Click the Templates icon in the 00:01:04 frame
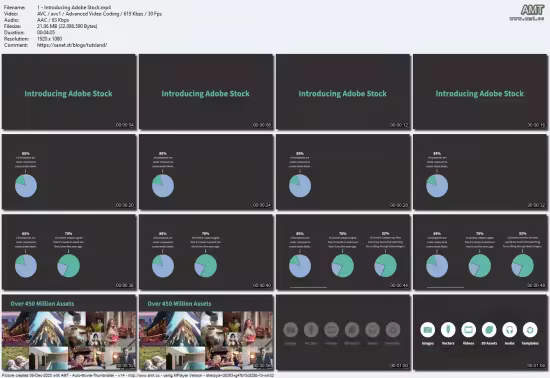The height and width of the screenshot is (378, 550). coord(530,330)
